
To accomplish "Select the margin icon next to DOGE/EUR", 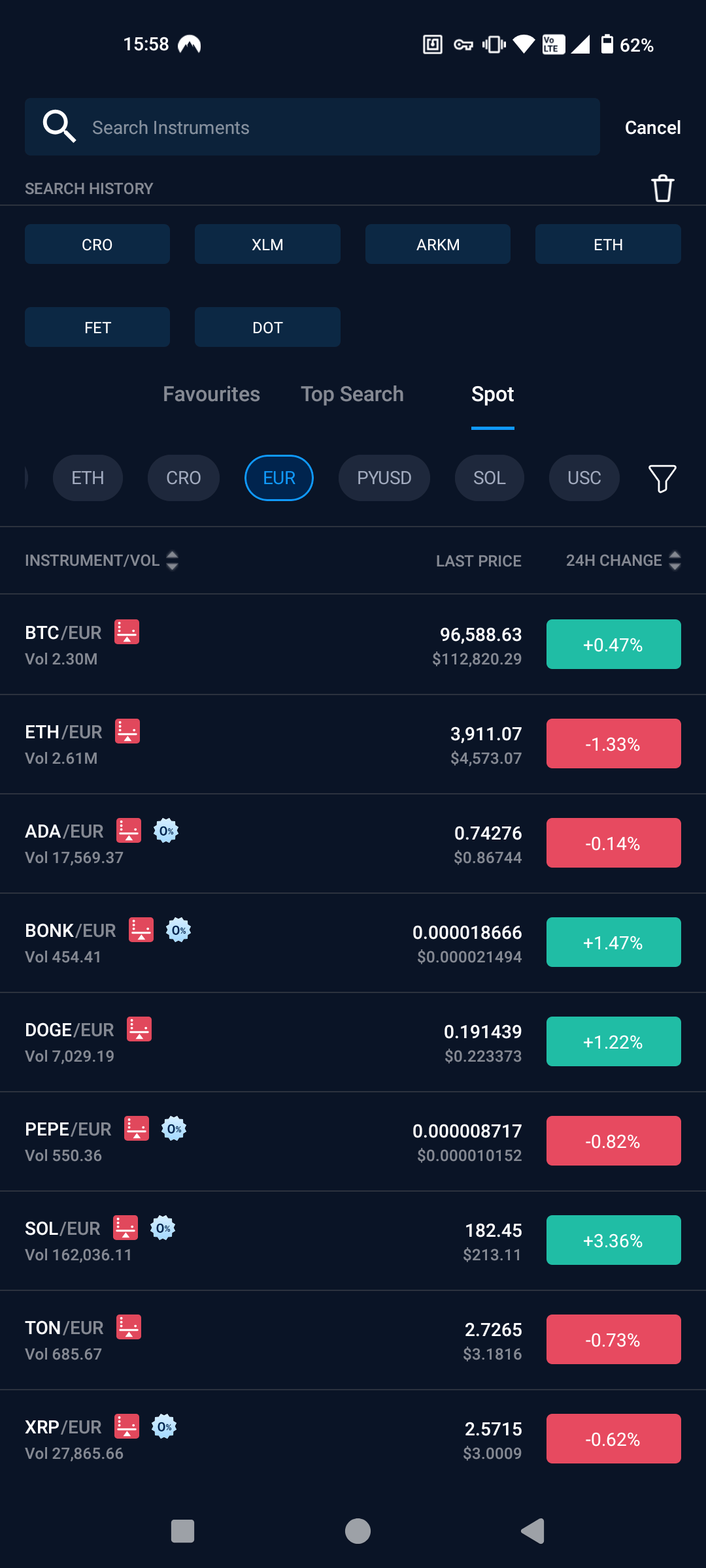I will 139,1029.
